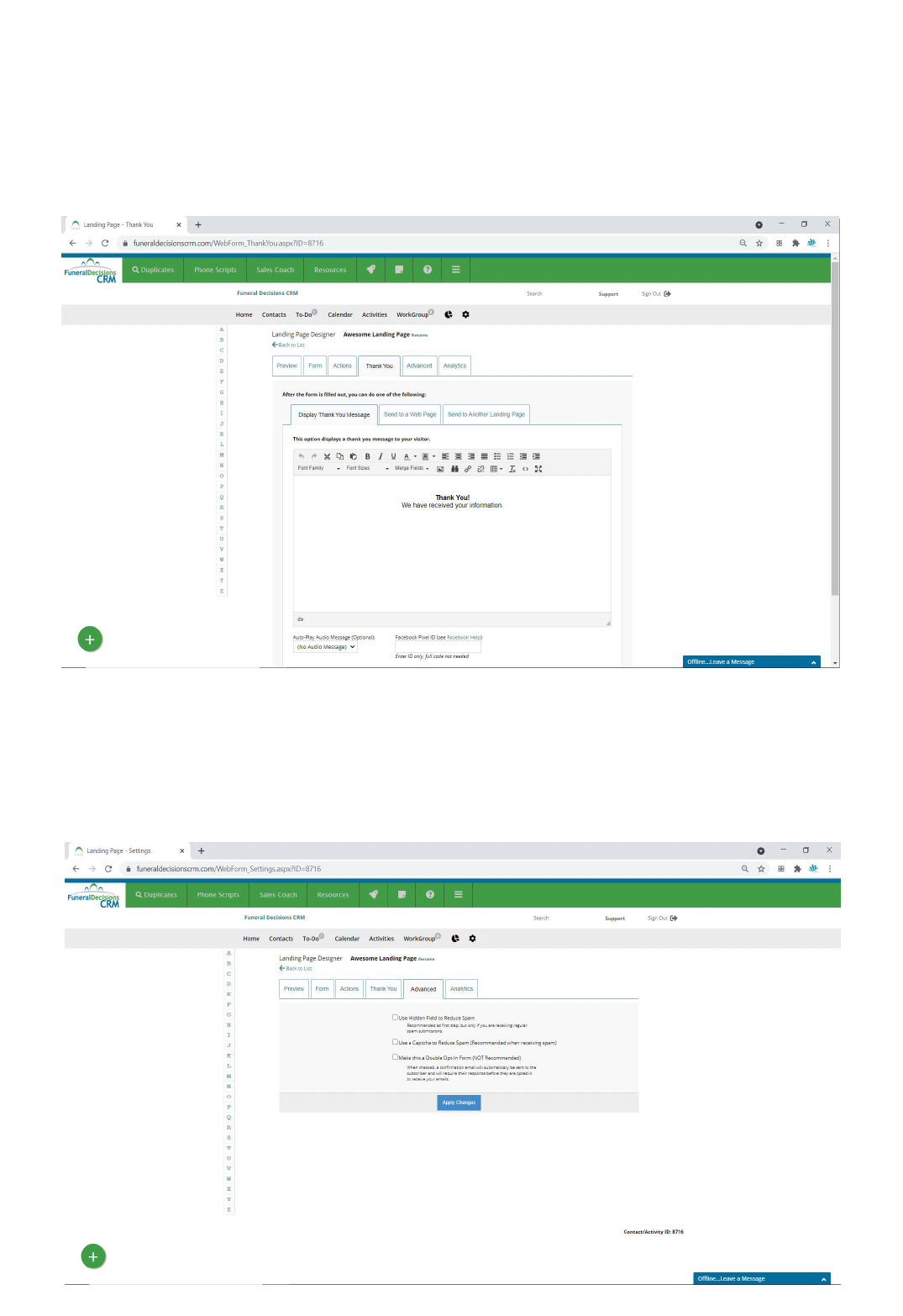Open the Auto-Play Audio Message dropdown
This screenshot has width=903, height=1316.
[325, 647]
